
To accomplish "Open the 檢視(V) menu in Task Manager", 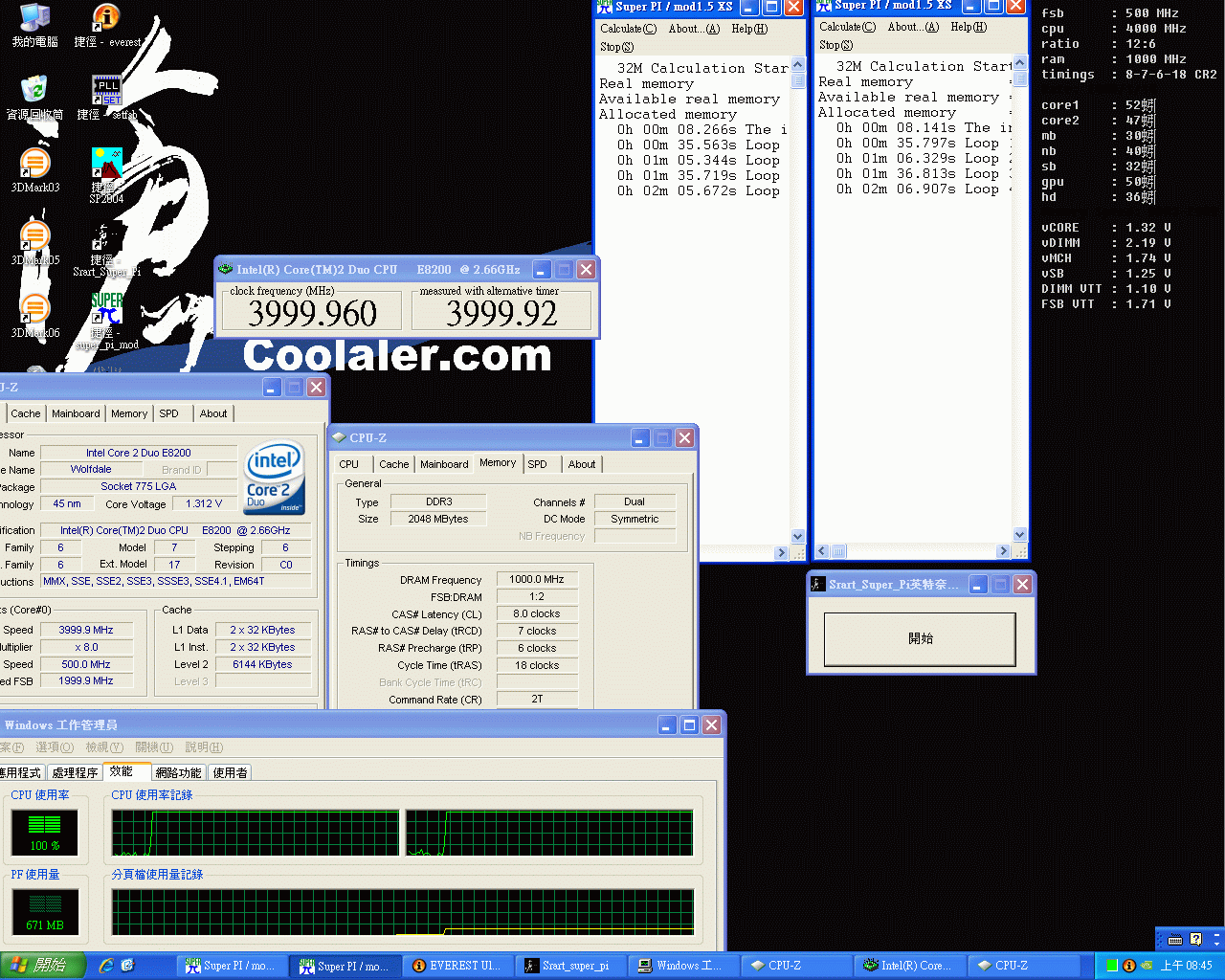I will [x=104, y=747].
